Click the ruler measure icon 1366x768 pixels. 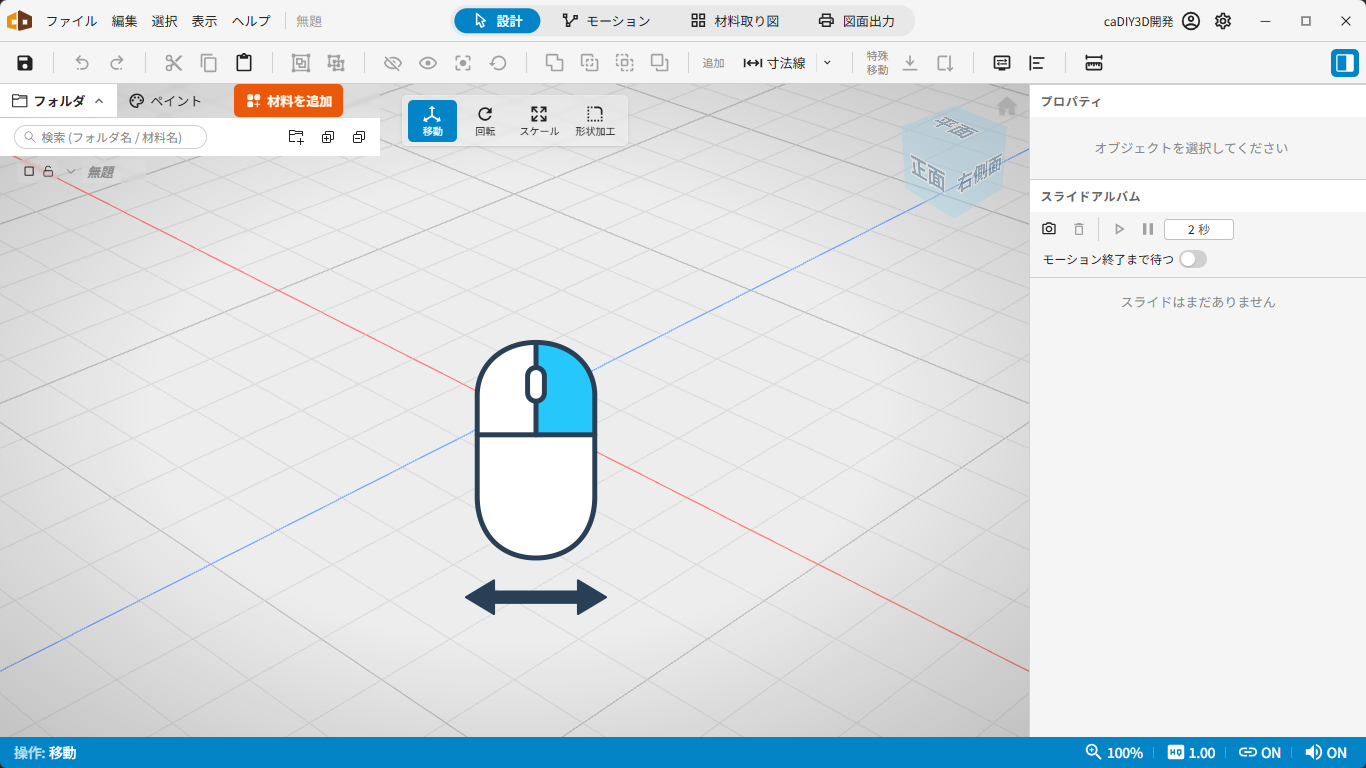(1094, 63)
